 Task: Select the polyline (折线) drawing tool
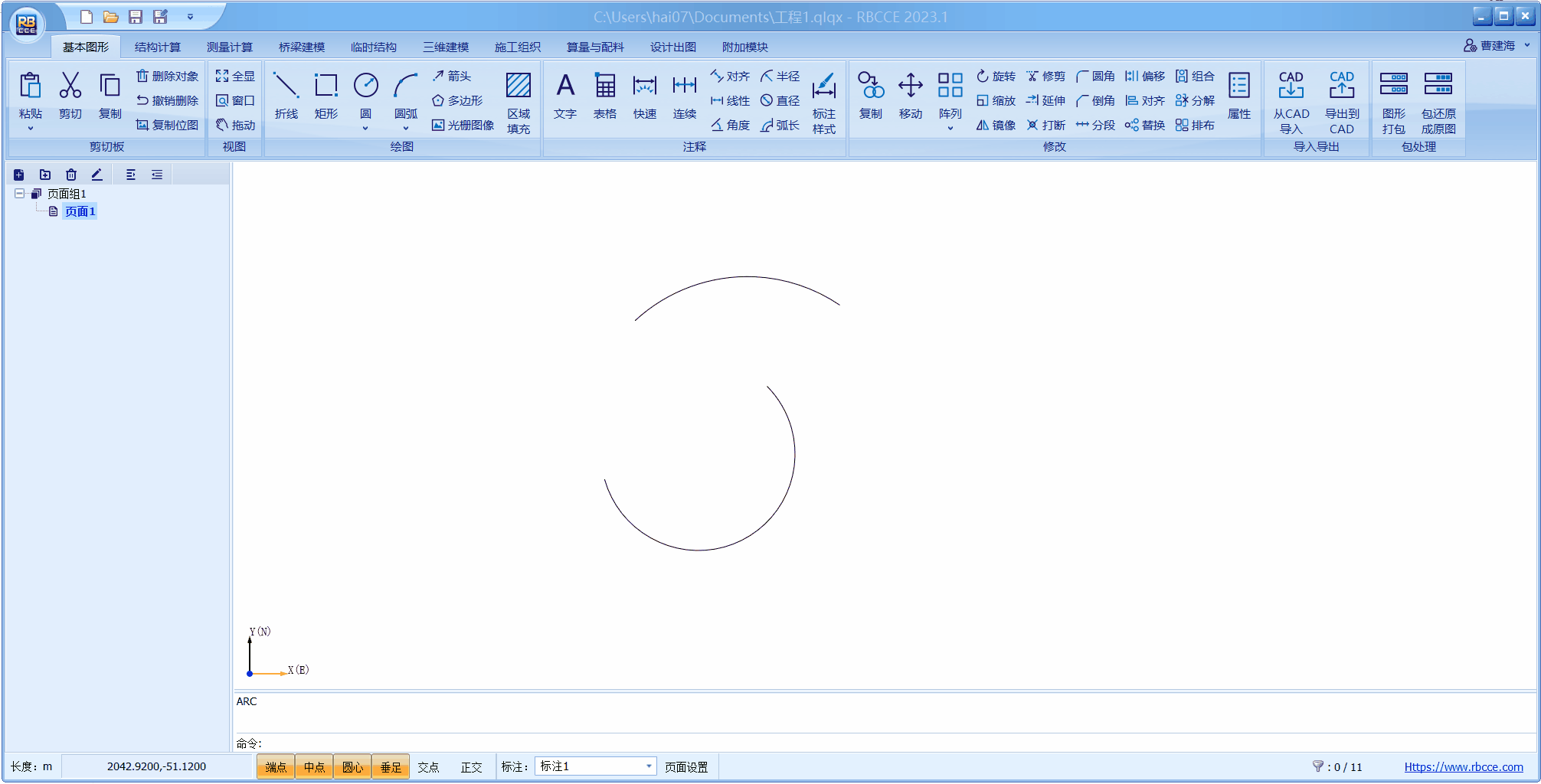[286, 95]
